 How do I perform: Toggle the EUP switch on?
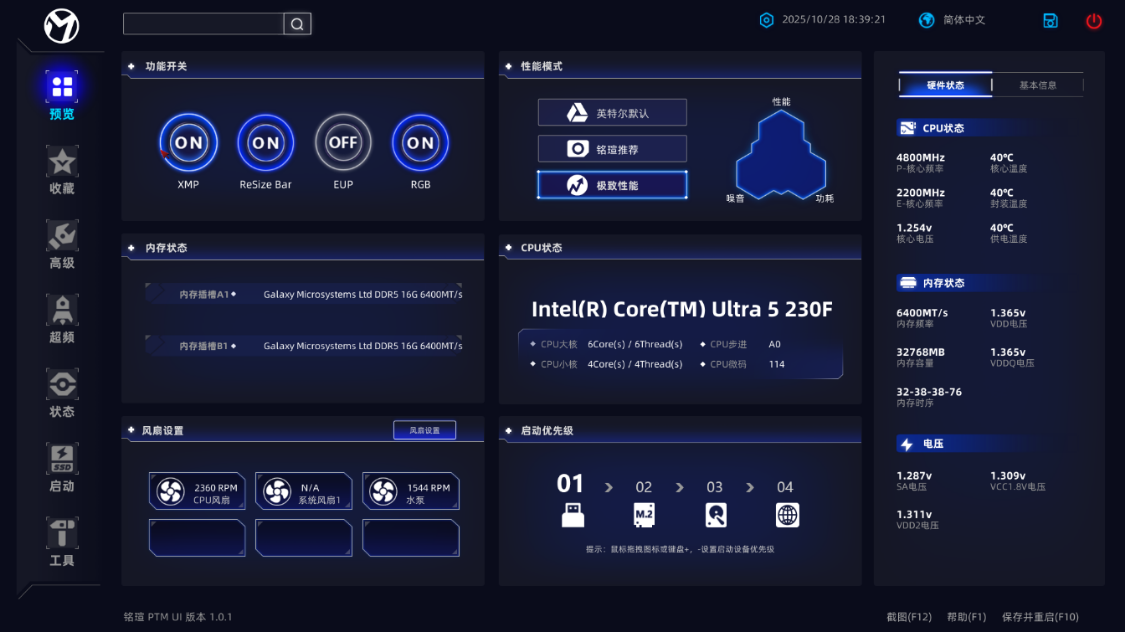pos(343,143)
